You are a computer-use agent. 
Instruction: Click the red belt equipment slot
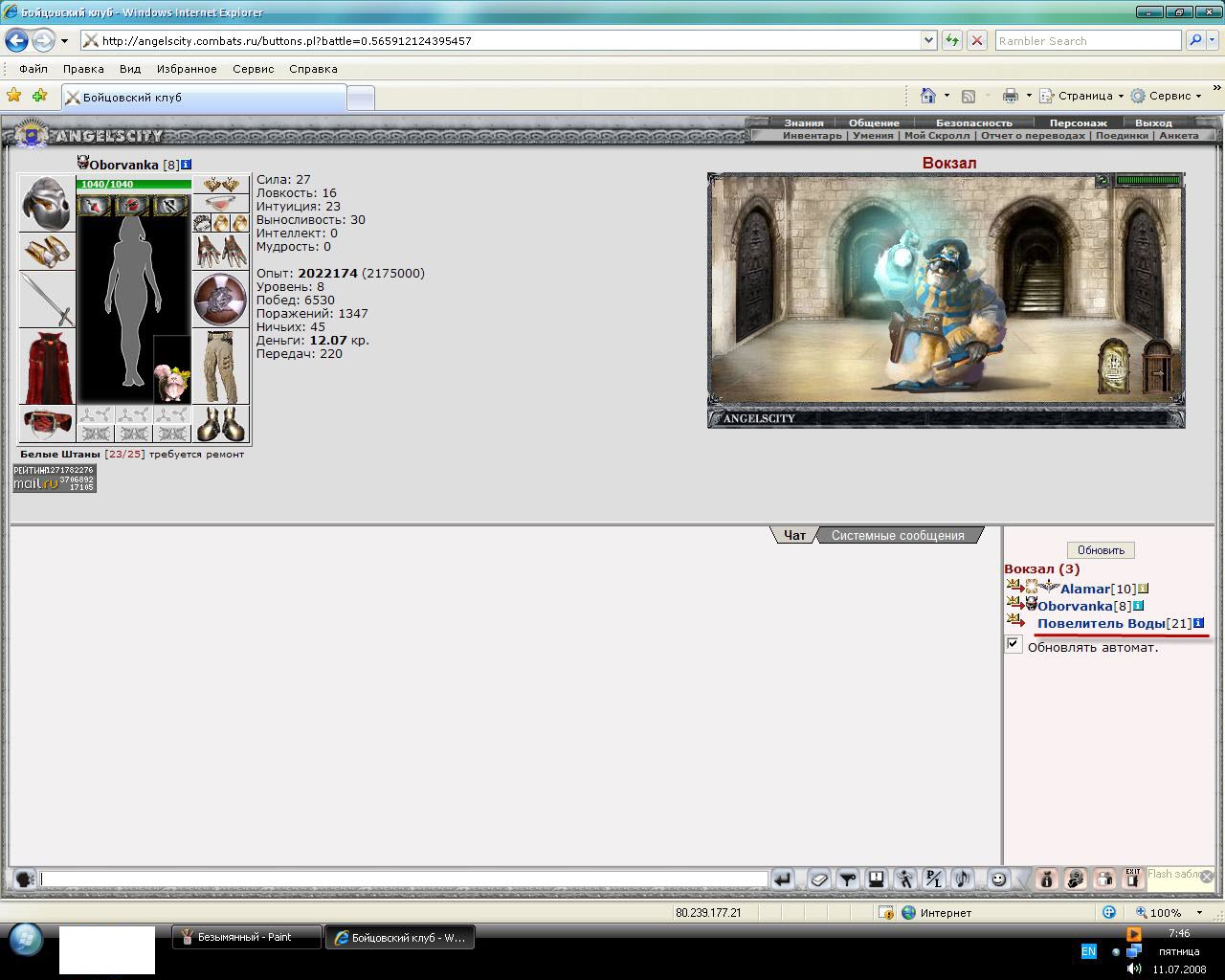point(47,423)
